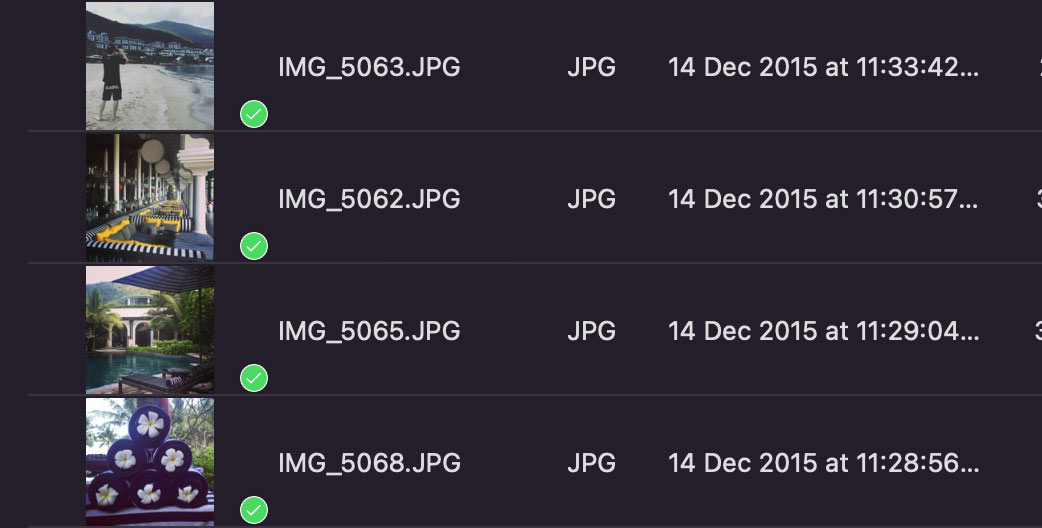This screenshot has height=528, width=1042.
Task: Click the date 14 Dec 2015 at 11:33:42
Action: tap(823, 67)
